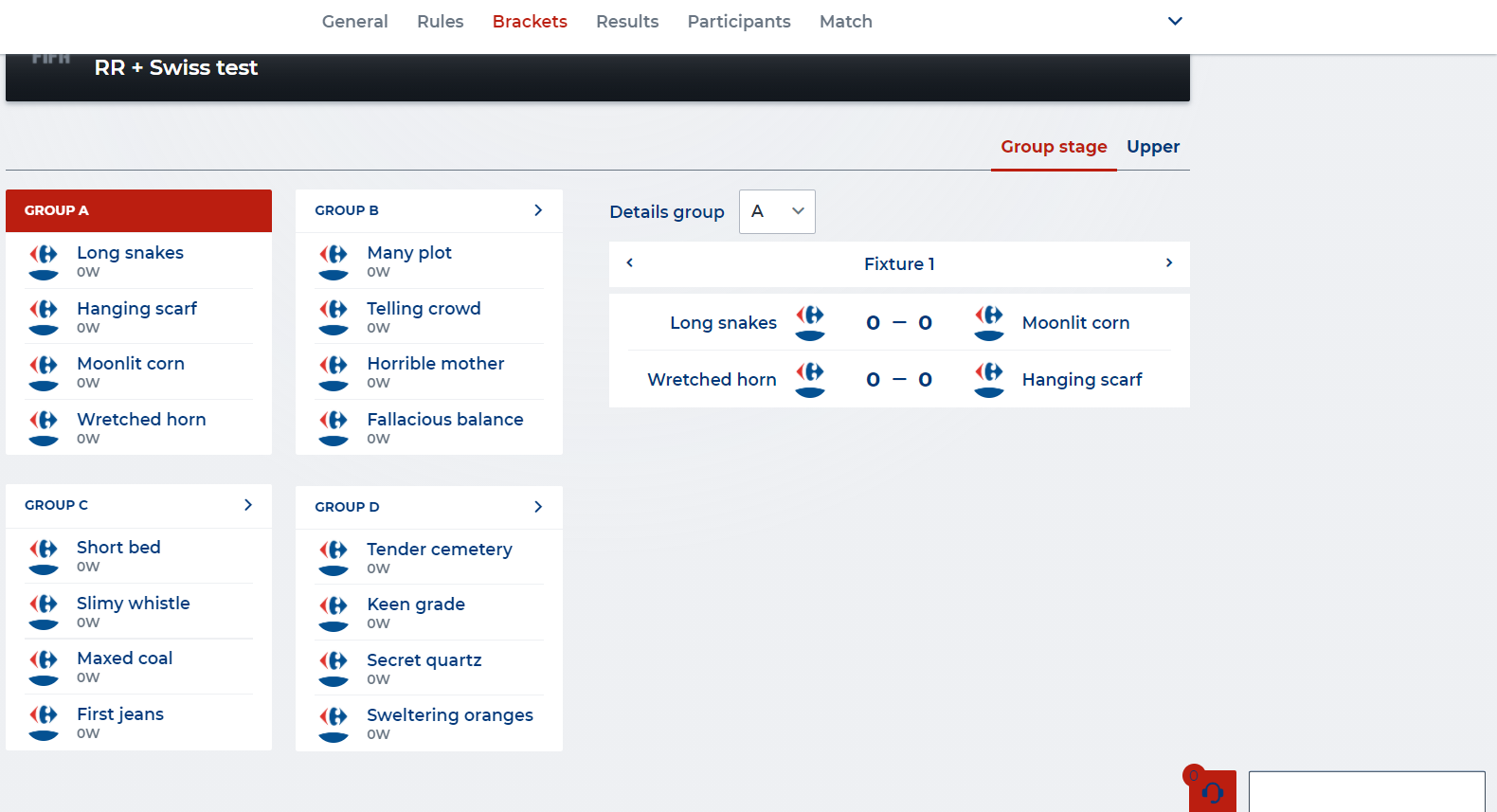Click Wretched horn logo in Fixture 1 match
The height and width of the screenshot is (812, 1497).
click(810, 379)
